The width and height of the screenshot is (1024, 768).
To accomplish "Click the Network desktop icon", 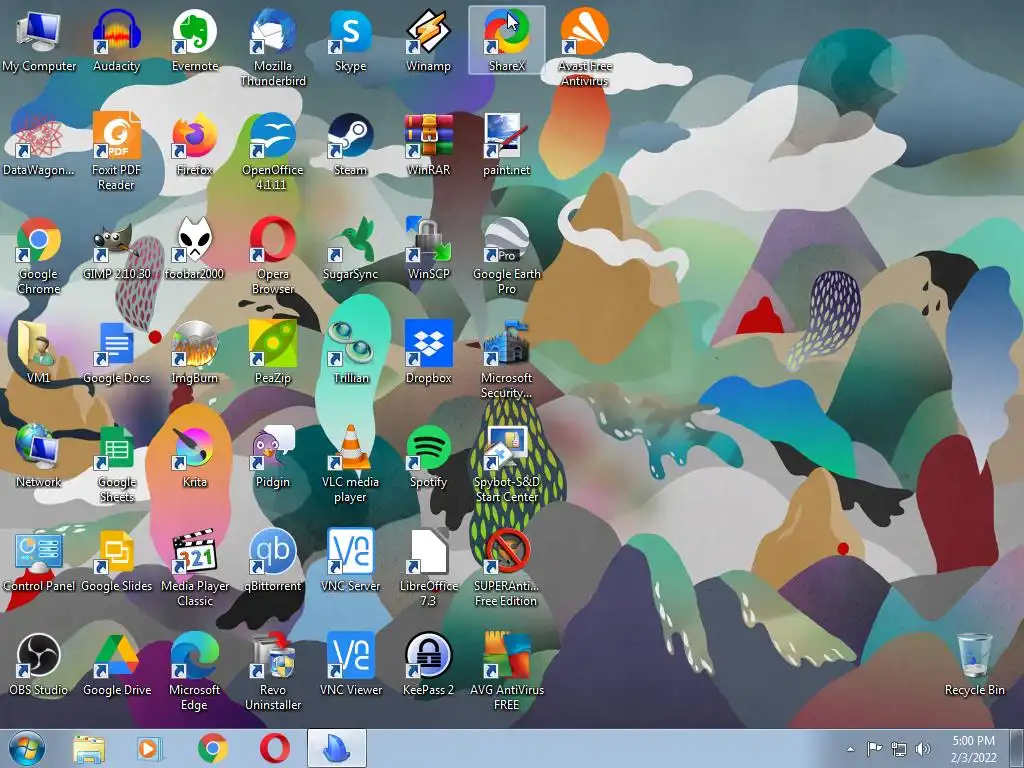I will [39, 456].
